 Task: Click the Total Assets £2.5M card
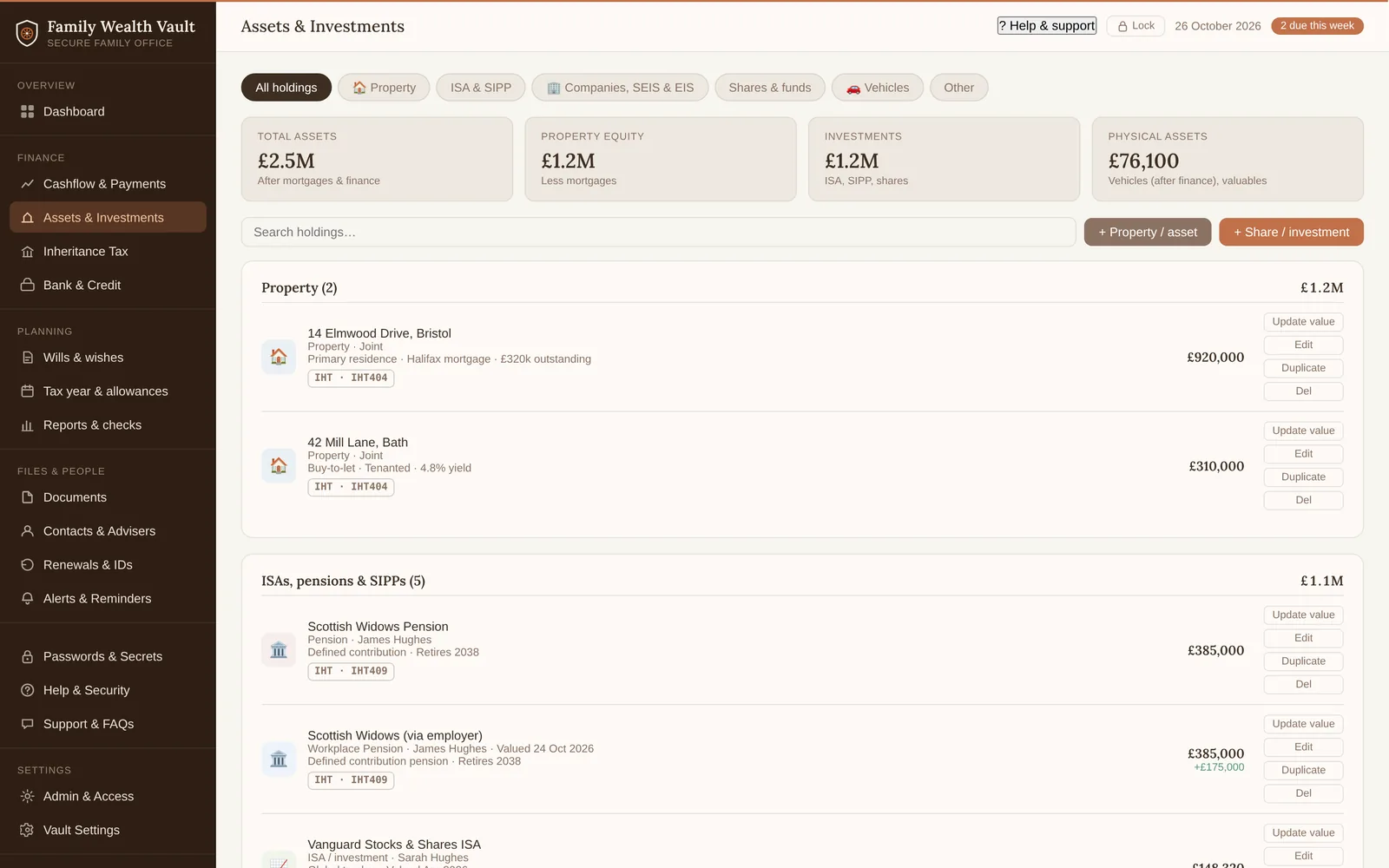point(377,160)
